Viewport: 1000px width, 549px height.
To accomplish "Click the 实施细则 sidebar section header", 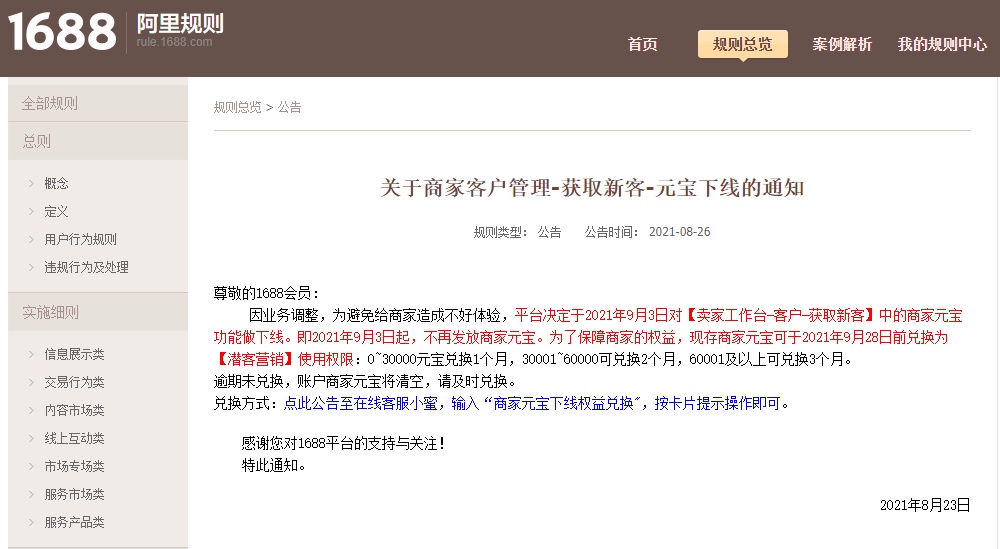I will tap(51, 312).
